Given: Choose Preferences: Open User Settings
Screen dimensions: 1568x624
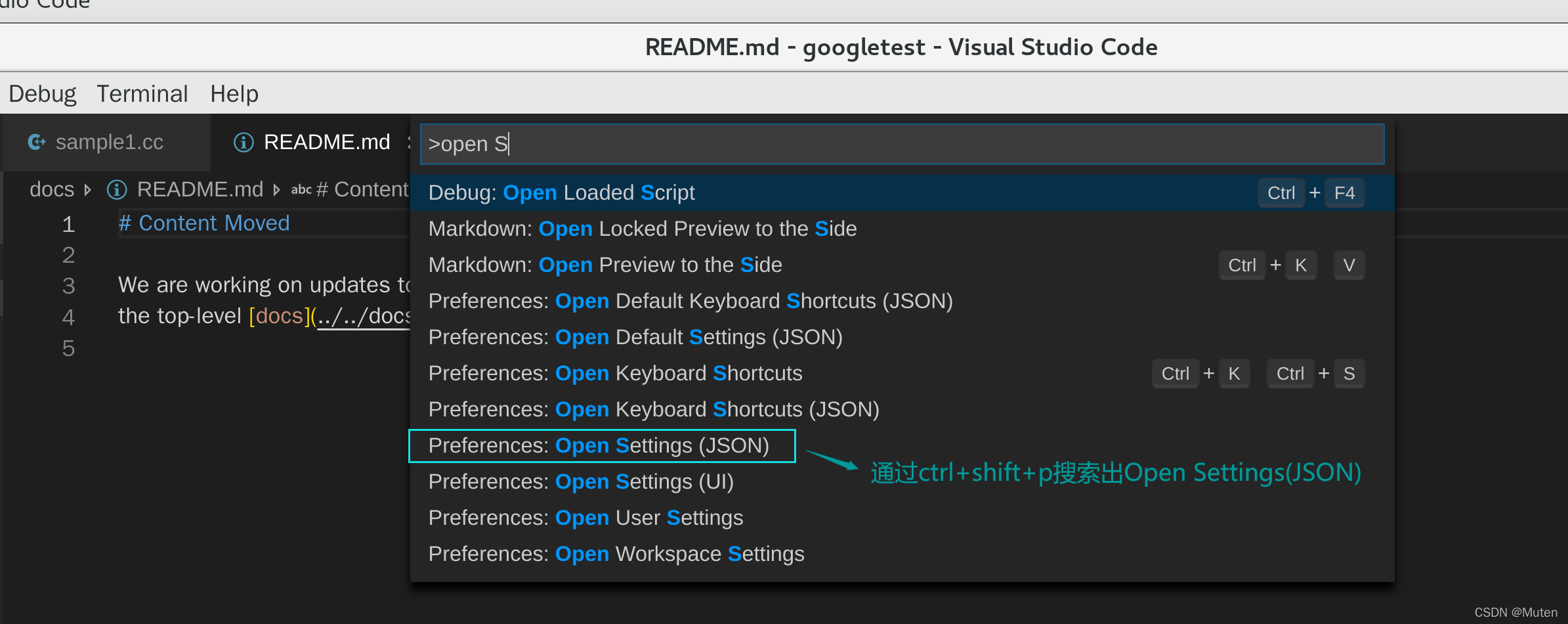Looking at the screenshot, I should click(x=902, y=518).
